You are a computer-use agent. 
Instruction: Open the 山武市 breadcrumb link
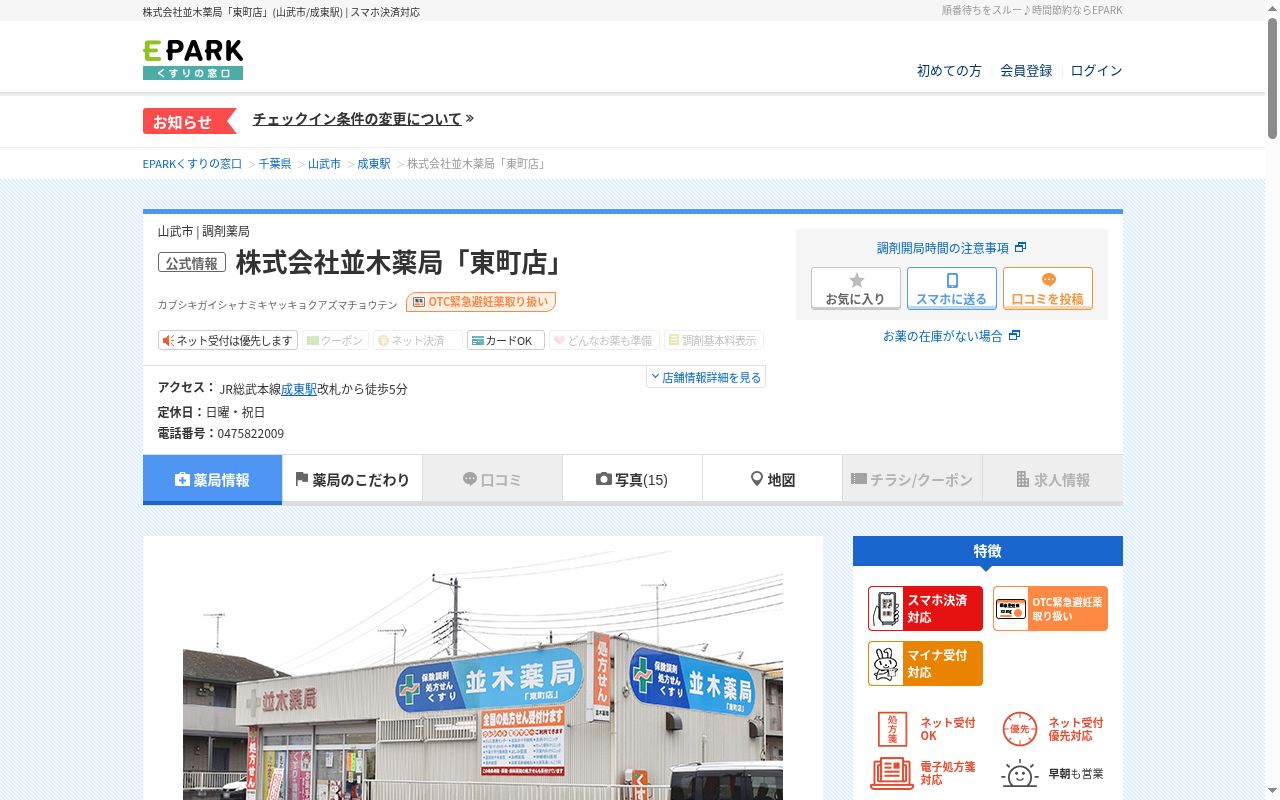[x=324, y=163]
